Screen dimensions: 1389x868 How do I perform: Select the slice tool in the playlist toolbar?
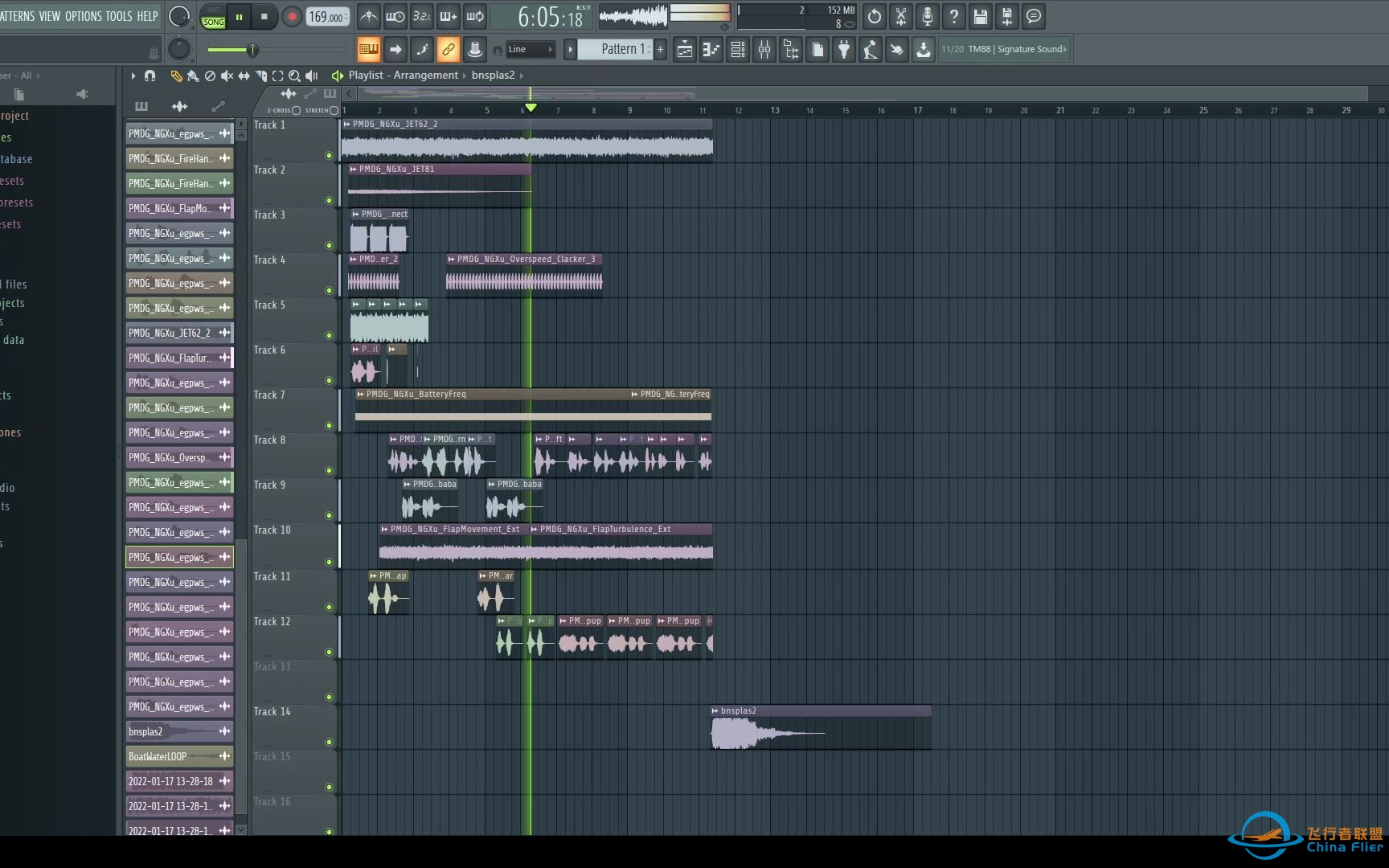pos(260,76)
